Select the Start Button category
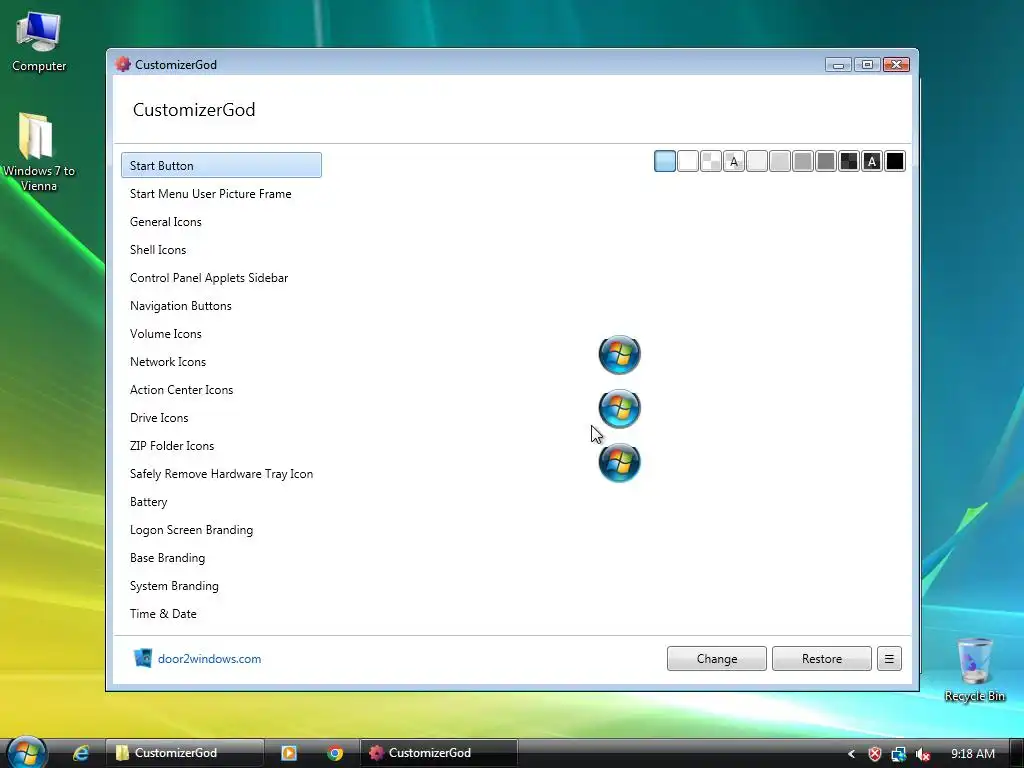Screen dimensions: 1024x768 [221, 165]
